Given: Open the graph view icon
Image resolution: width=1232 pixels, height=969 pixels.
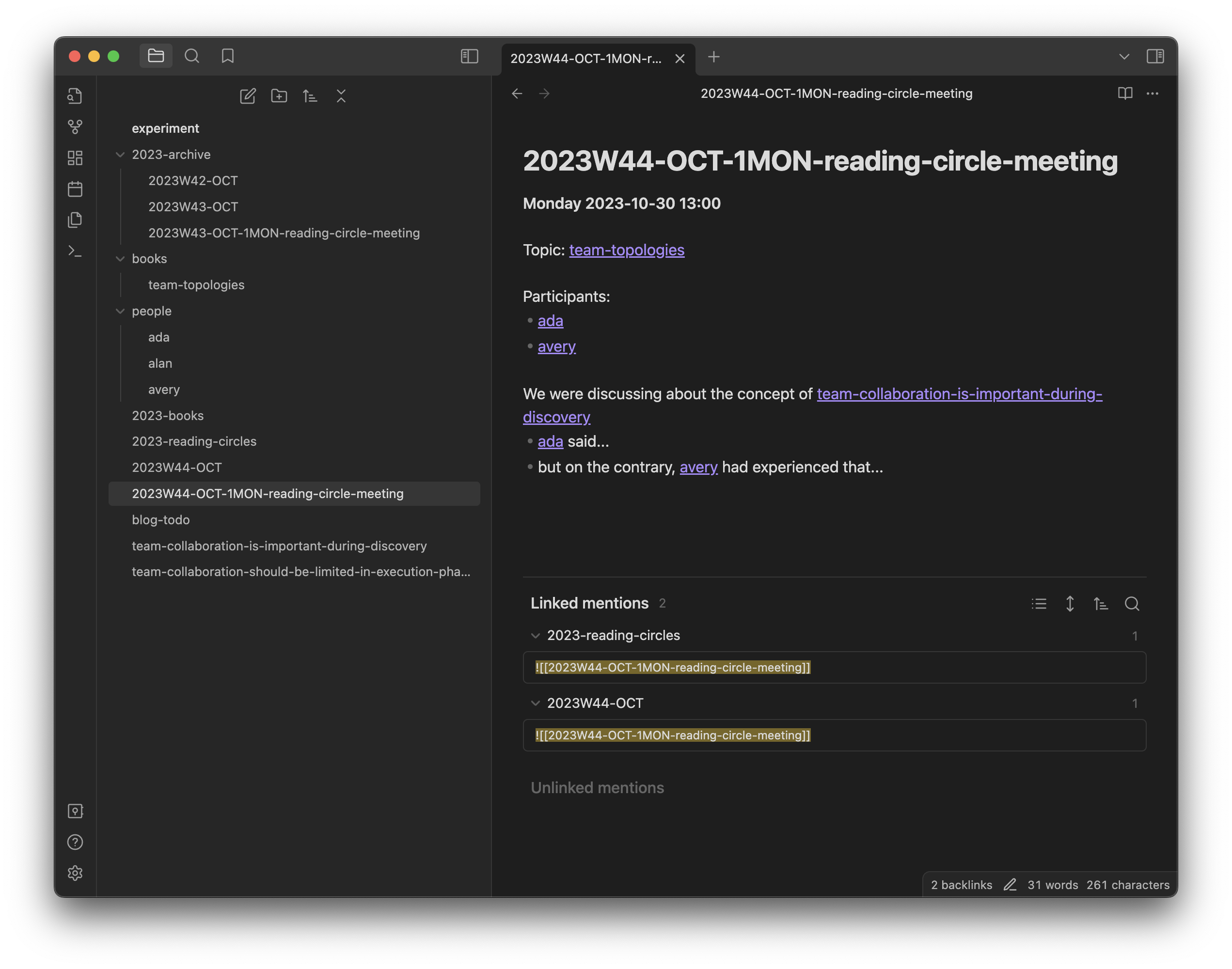Looking at the screenshot, I should 75,126.
